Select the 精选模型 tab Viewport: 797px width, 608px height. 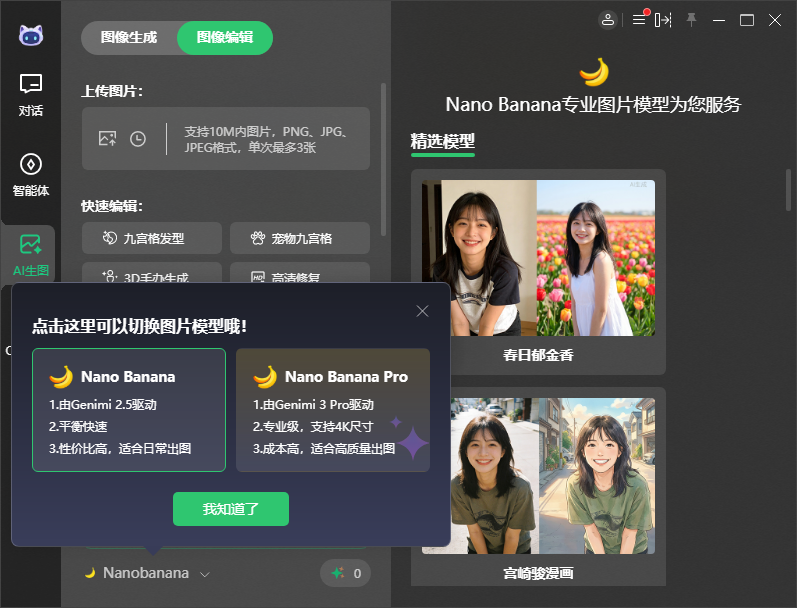[x=443, y=142]
